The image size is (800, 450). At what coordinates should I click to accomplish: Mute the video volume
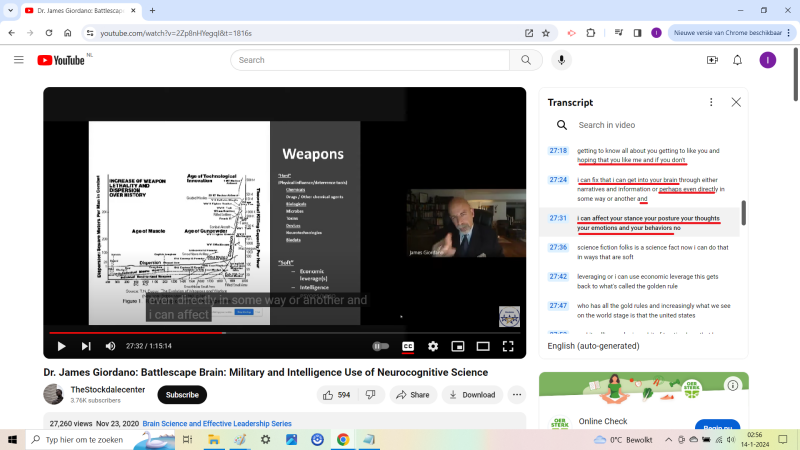point(110,346)
